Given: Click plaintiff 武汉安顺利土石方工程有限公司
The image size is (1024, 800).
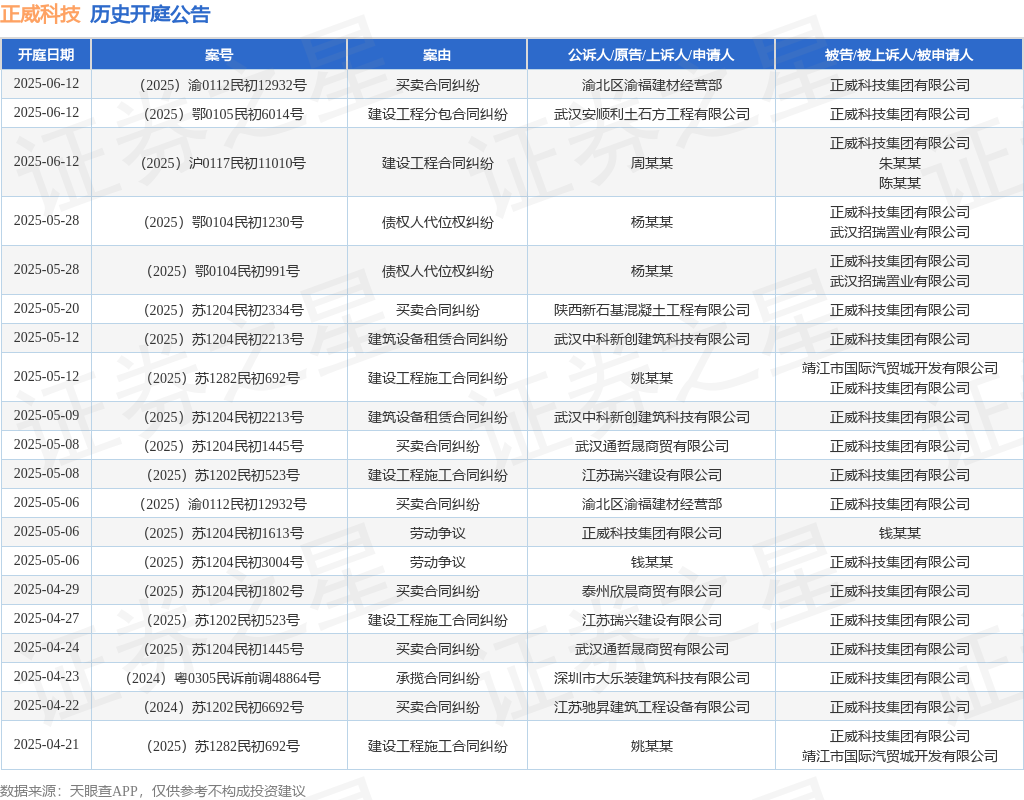Looking at the screenshot, I should (x=652, y=114).
